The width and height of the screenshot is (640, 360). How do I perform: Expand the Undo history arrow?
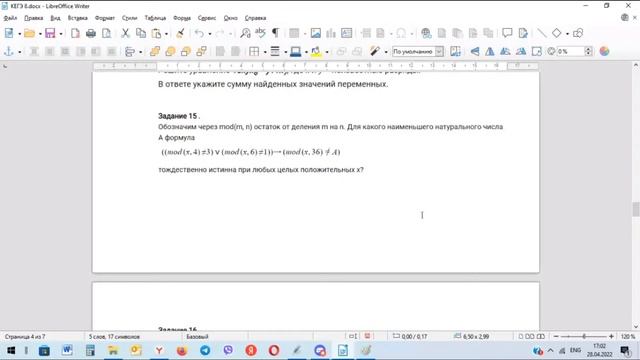click(x=209, y=33)
